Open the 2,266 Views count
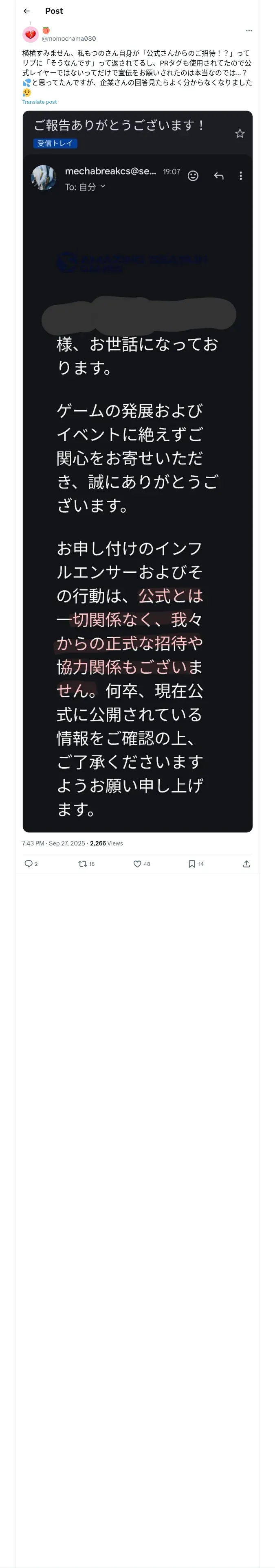 [x=107, y=843]
